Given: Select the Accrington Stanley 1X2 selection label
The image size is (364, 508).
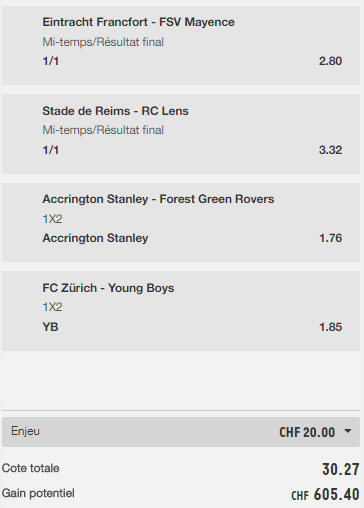Looking at the screenshot, I should (x=95, y=238).
